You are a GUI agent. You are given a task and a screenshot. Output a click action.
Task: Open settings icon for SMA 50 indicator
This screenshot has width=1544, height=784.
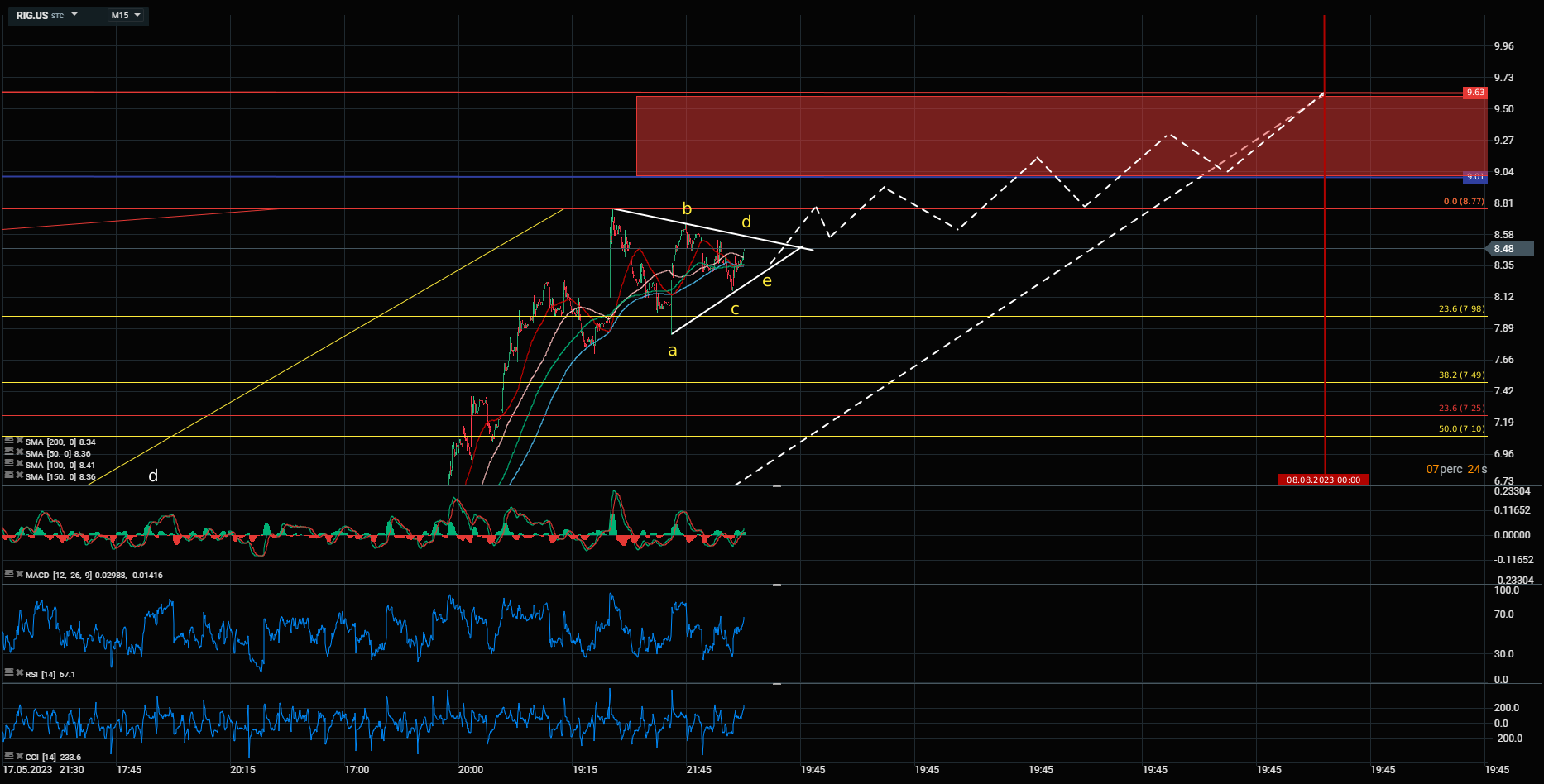[x=8, y=453]
